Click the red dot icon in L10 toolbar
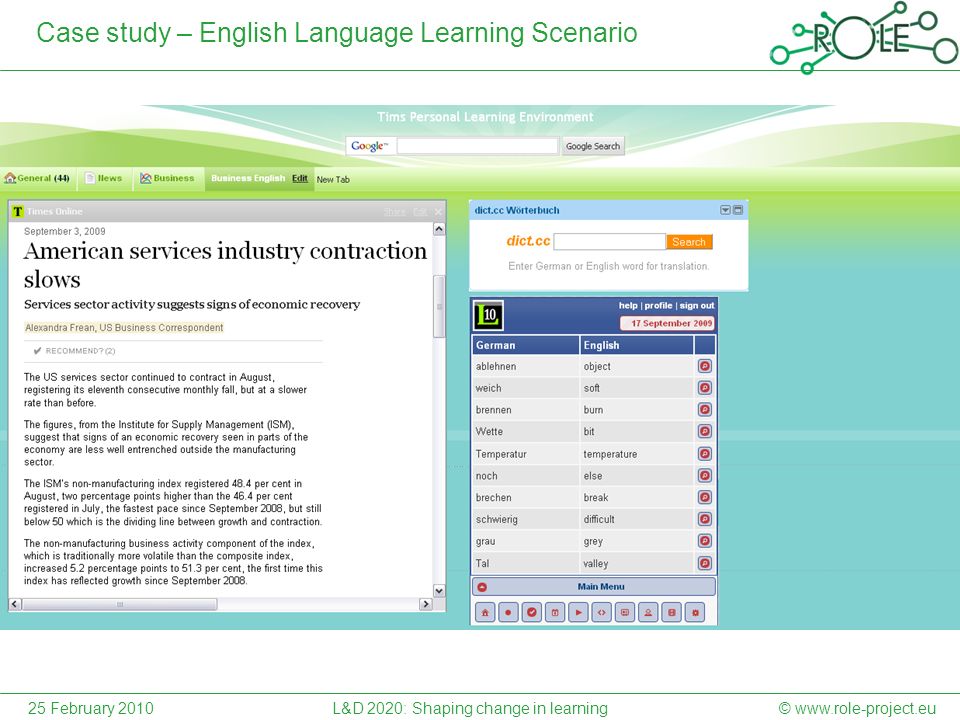 coord(508,612)
